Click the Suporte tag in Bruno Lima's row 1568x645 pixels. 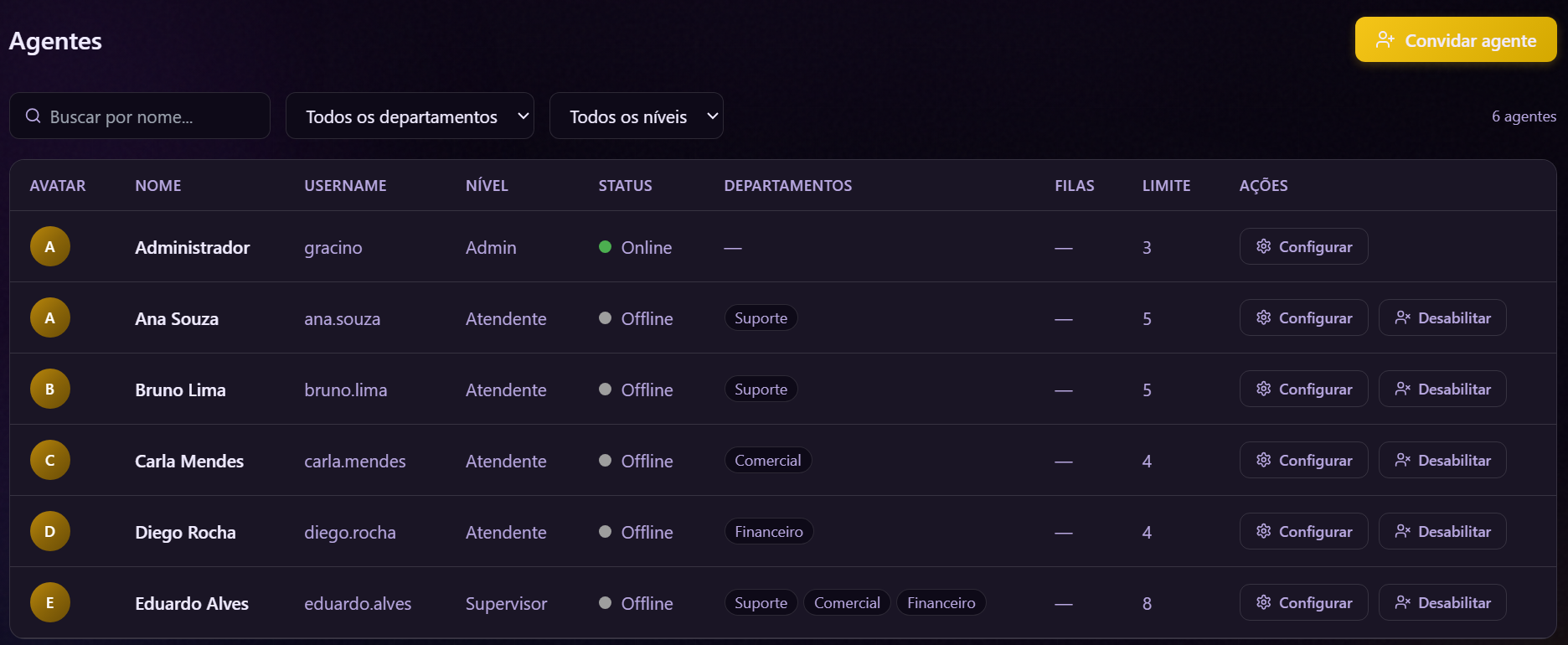point(761,390)
